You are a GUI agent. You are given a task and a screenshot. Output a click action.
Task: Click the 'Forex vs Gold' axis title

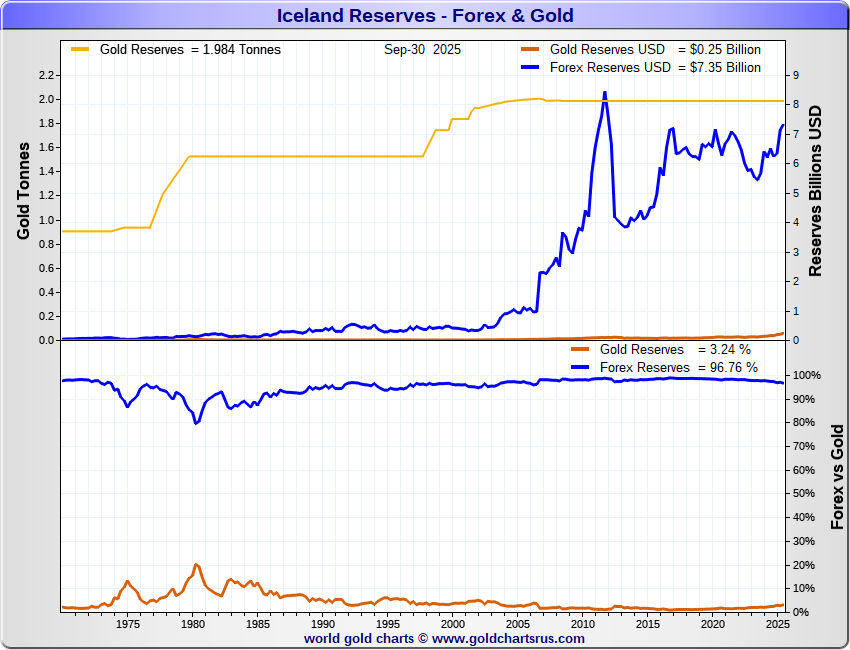[x=838, y=477]
